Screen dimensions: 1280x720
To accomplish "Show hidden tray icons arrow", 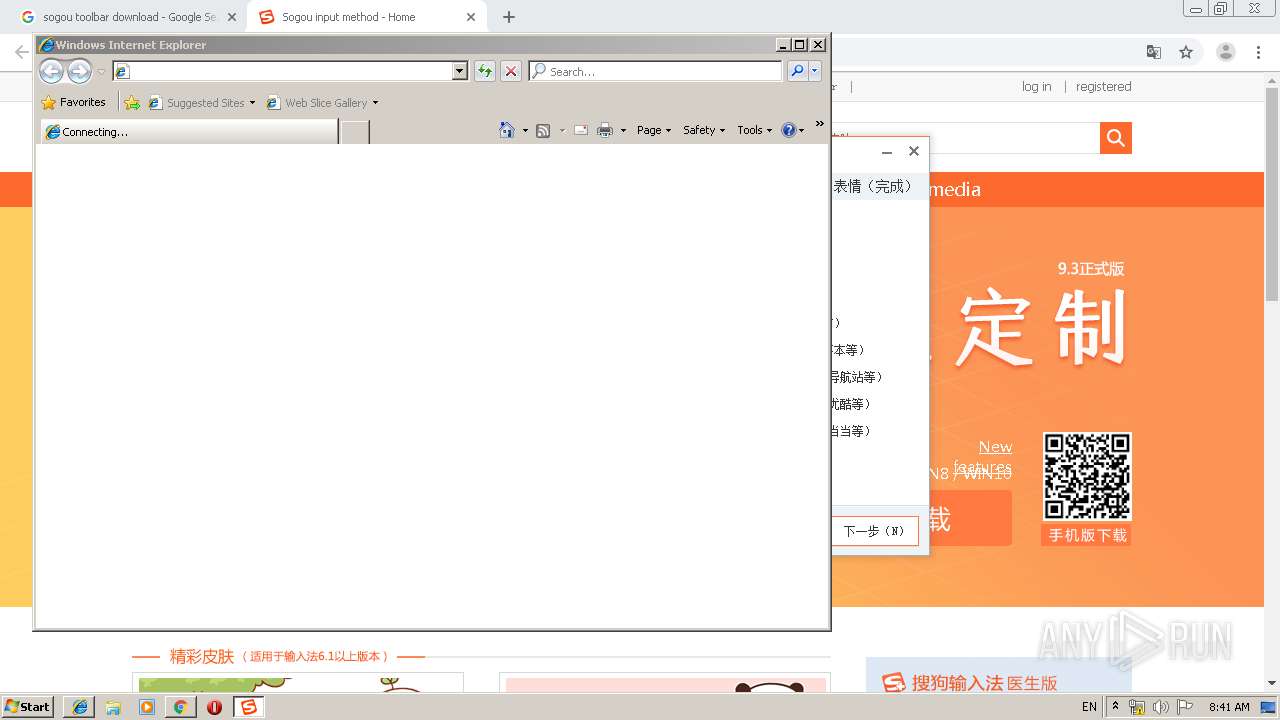I will 1115,707.
